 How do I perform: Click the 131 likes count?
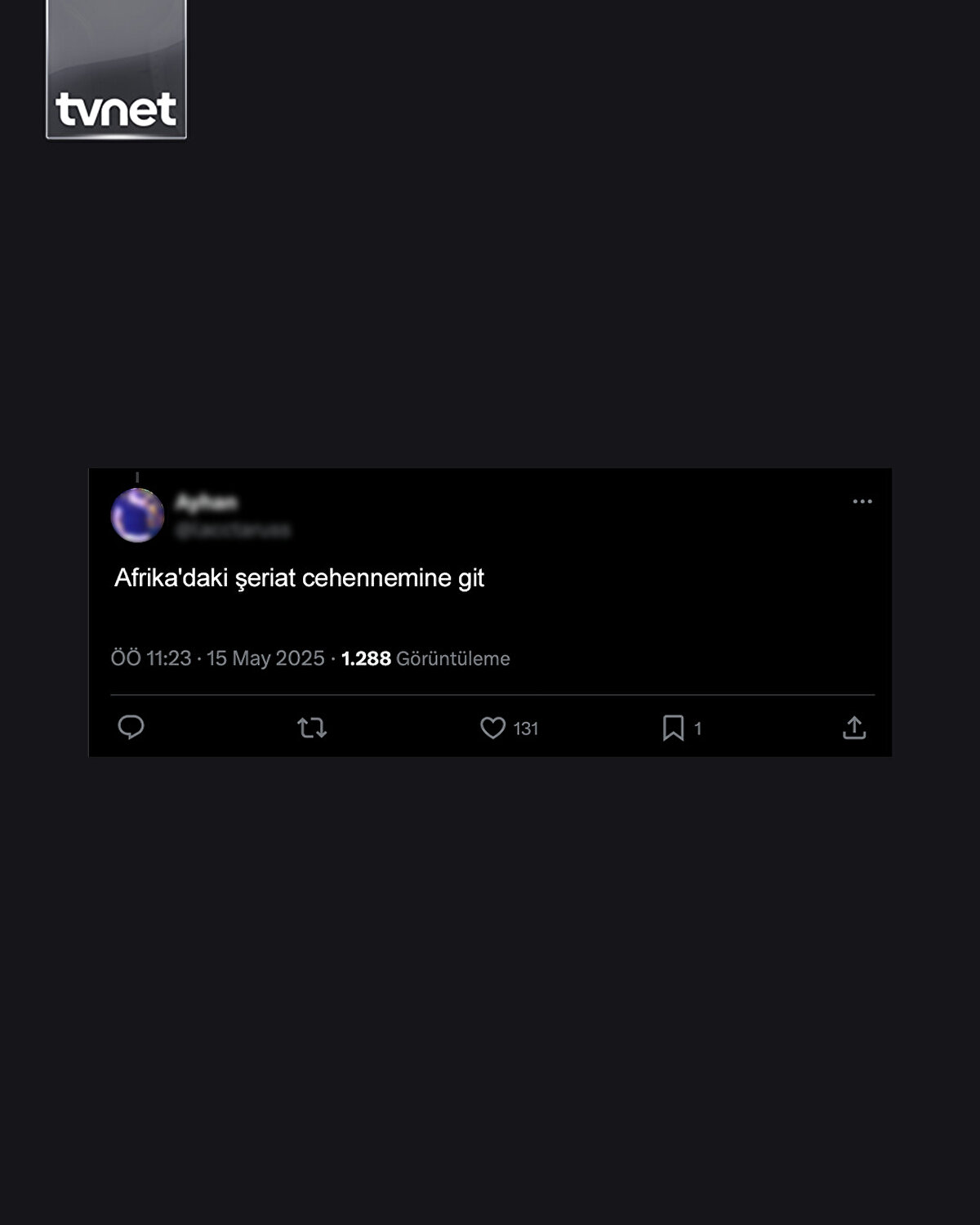(526, 728)
